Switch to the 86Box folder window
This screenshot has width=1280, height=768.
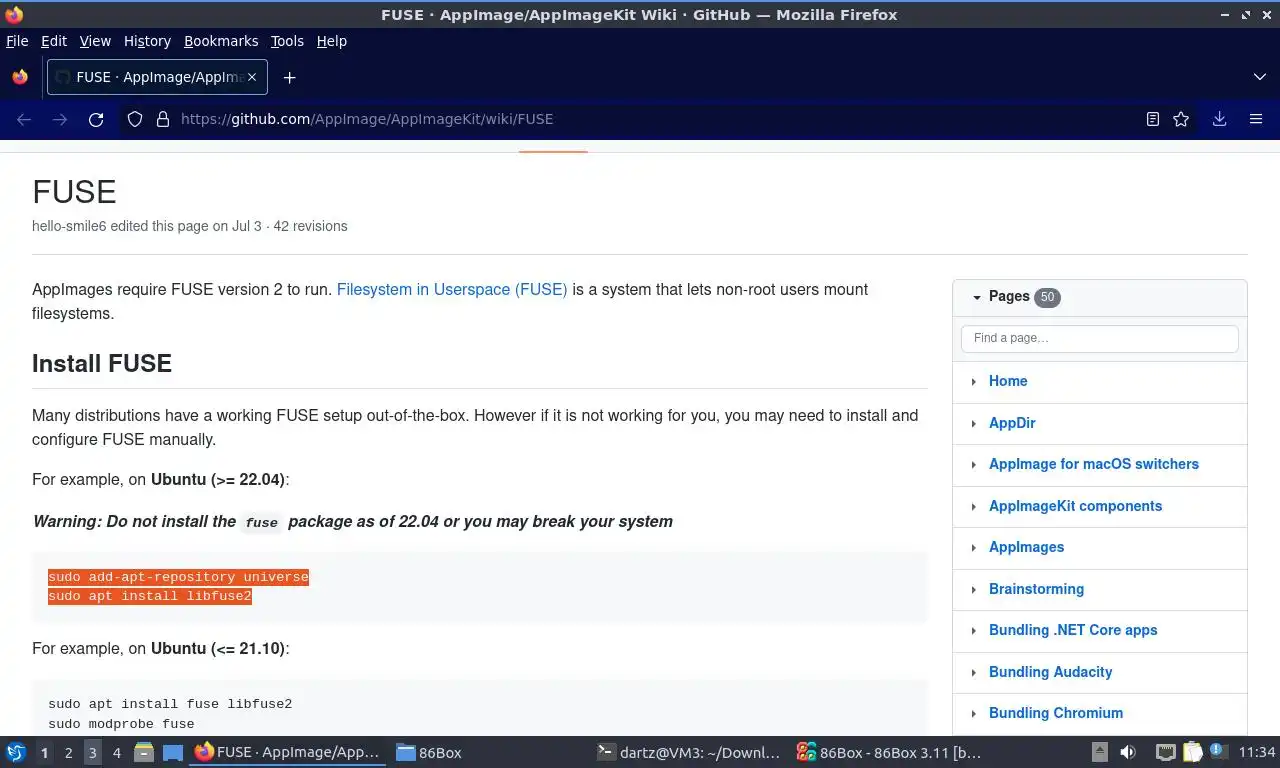click(428, 752)
